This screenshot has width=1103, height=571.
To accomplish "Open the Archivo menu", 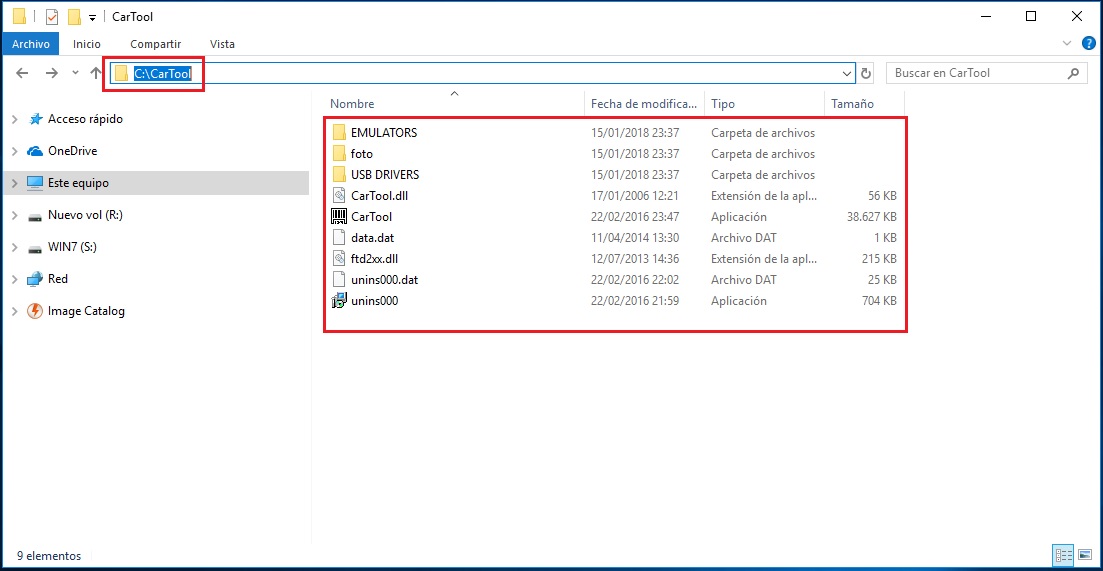I will (x=31, y=44).
